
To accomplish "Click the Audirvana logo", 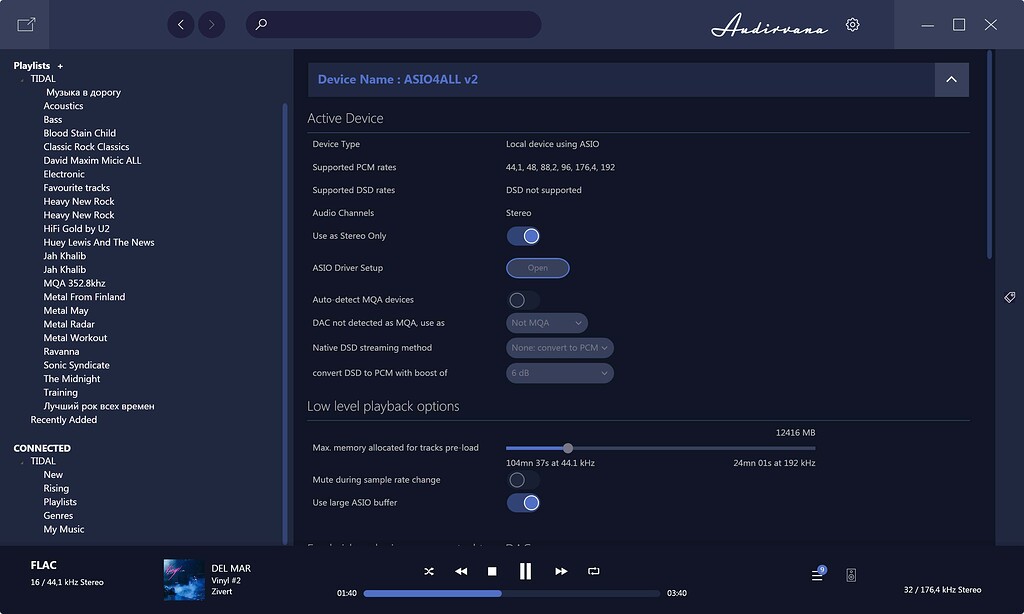I will click(769, 25).
